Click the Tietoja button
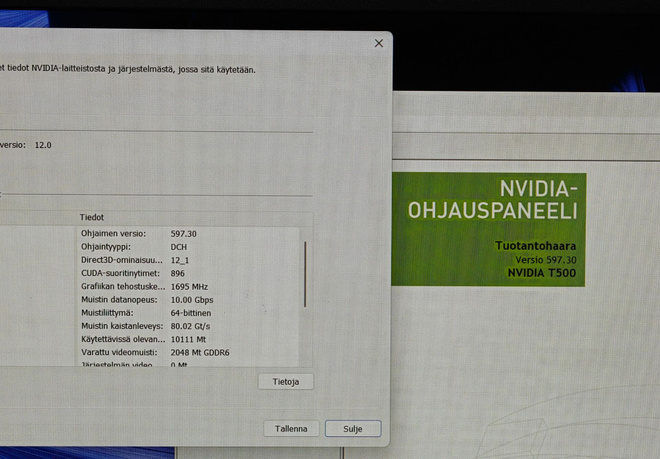The height and width of the screenshot is (459, 660). [286, 382]
